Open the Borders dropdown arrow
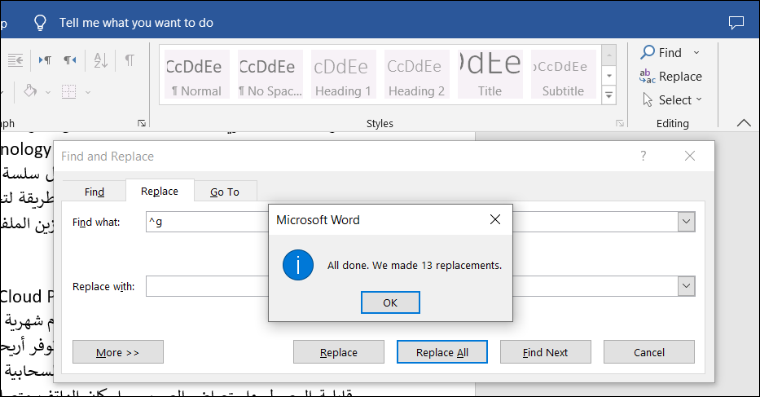This screenshot has width=760, height=397. (88, 92)
